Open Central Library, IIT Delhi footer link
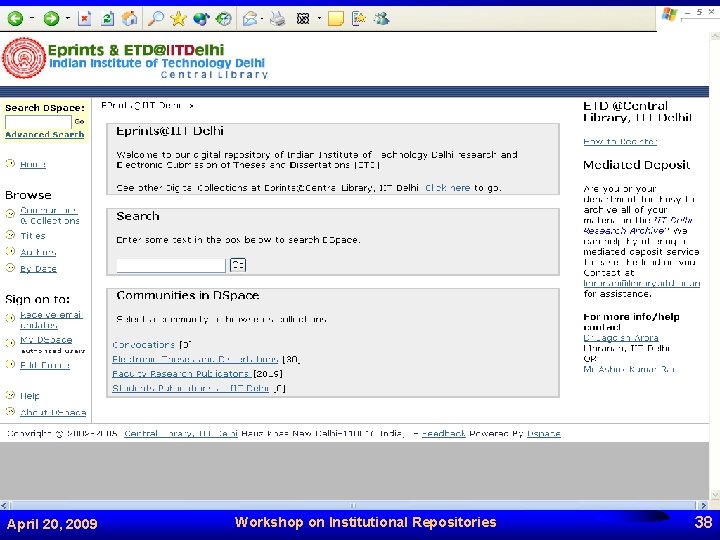 coord(181,433)
